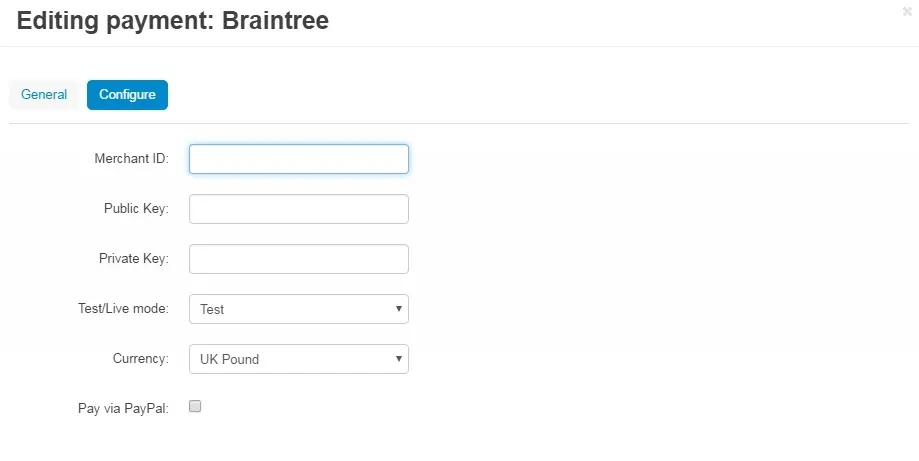Click the 'Merchant ID:' label

pyautogui.click(x=131, y=159)
